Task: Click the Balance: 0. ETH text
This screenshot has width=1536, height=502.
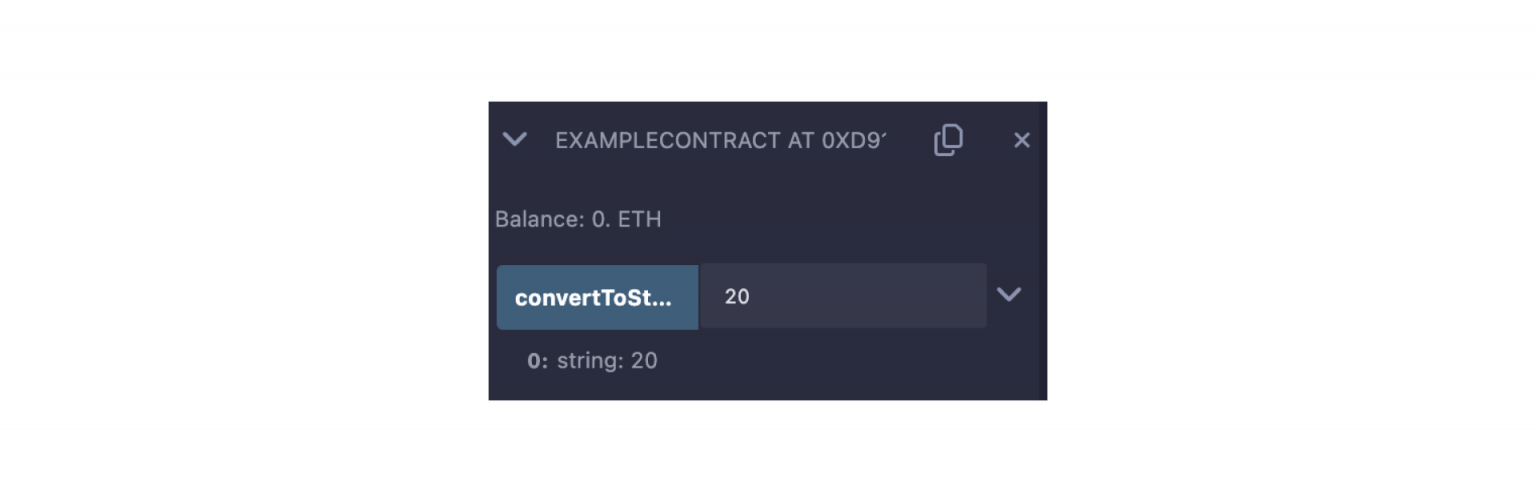Action: coord(578,219)
